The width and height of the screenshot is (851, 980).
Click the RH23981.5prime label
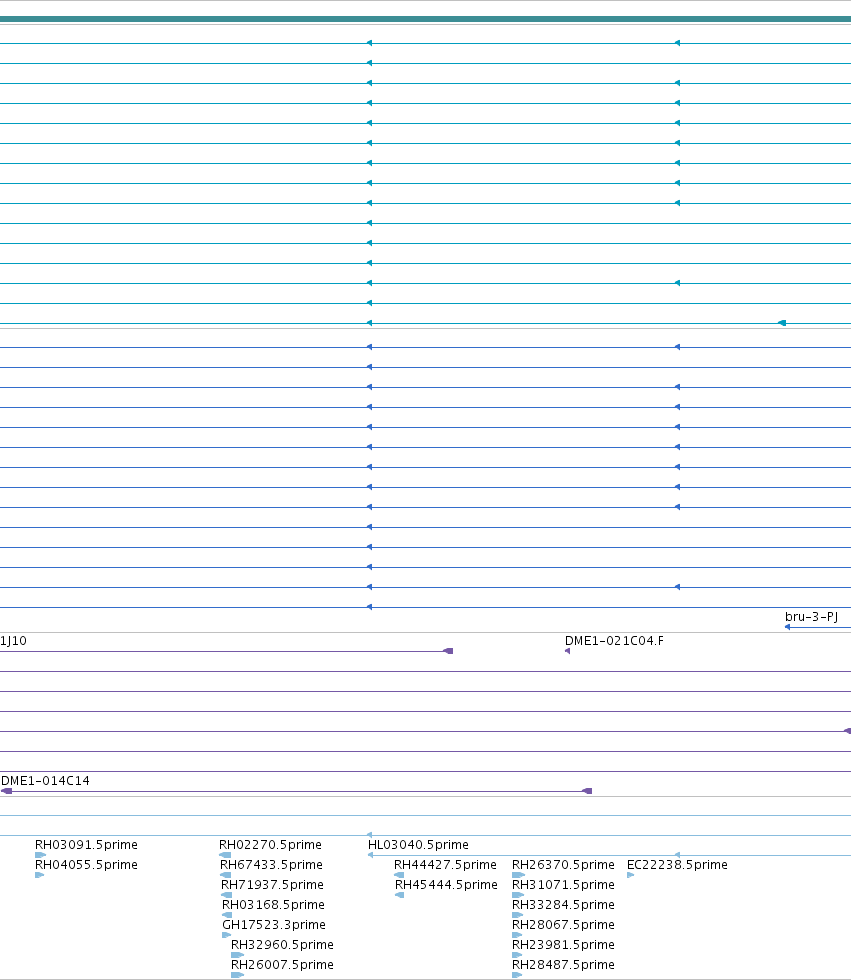tap(563, 944)
